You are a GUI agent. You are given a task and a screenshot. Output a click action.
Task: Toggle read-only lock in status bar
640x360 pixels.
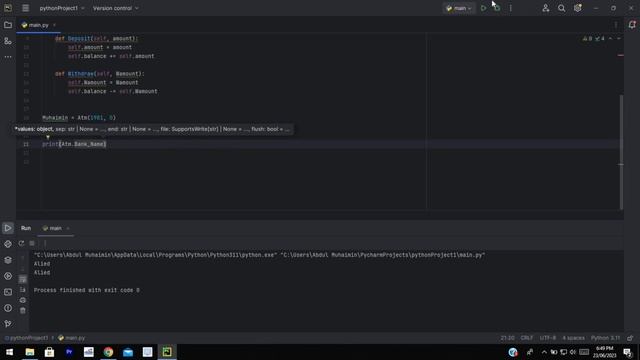click(x=630, y=338)
